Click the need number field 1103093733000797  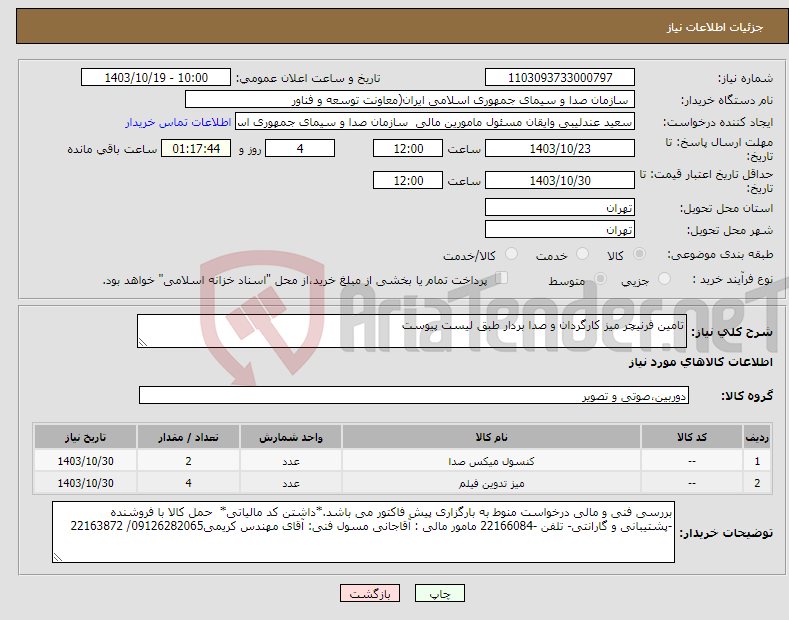pos(560,78)
